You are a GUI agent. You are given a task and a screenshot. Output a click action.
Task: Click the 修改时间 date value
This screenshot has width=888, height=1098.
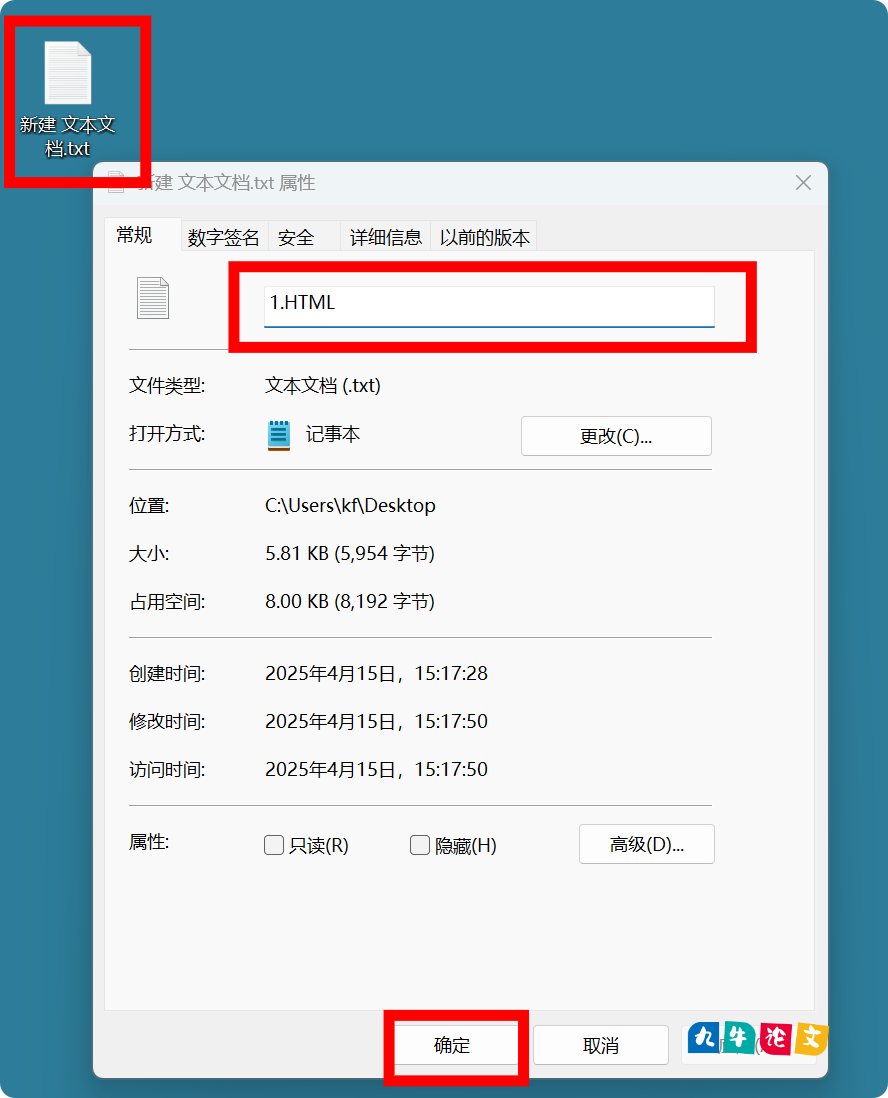click(x=376, y=721)
